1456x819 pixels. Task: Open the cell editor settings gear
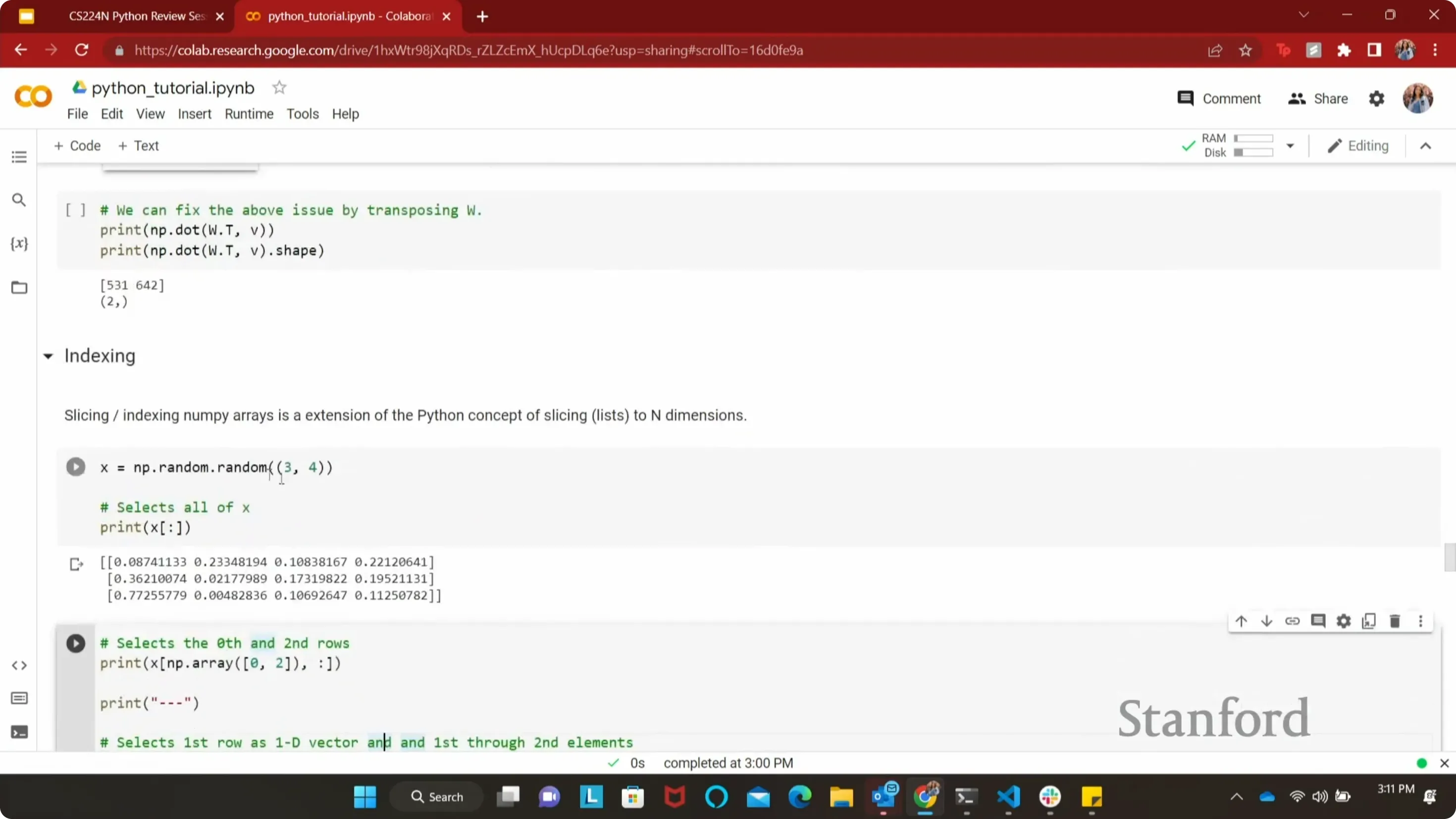pyautogui.click(x=1344, y=621)
